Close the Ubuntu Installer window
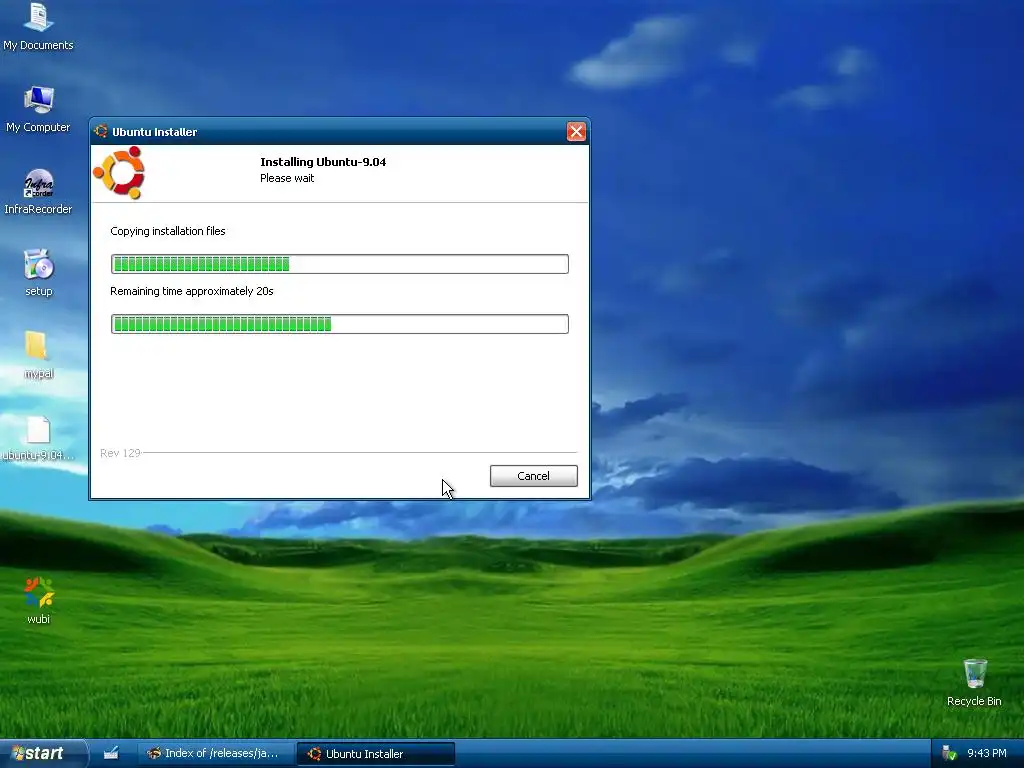The height and width of the screenshot is (768, 1024). 576,131
